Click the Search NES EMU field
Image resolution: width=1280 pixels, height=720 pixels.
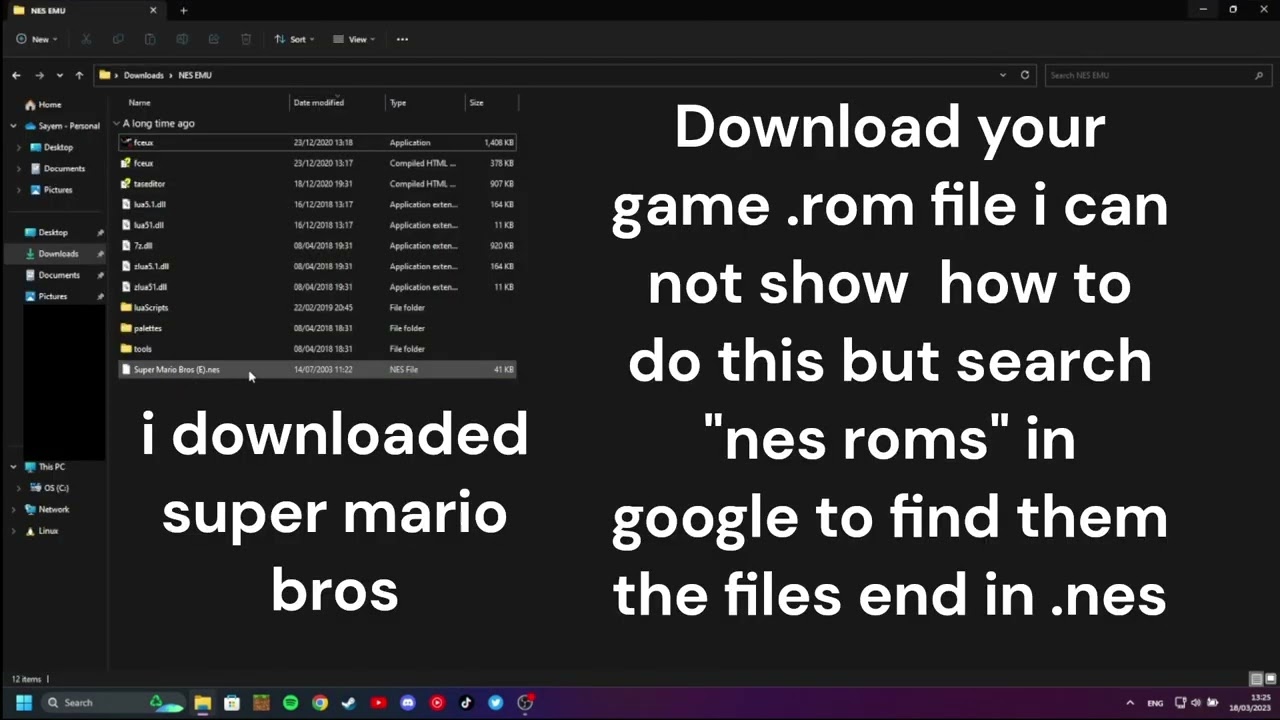[1156, 75]
